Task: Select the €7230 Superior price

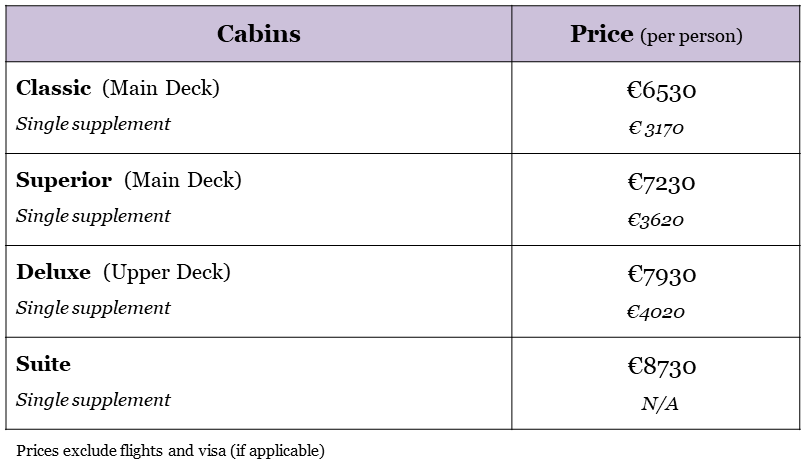Action: point(661,183)
